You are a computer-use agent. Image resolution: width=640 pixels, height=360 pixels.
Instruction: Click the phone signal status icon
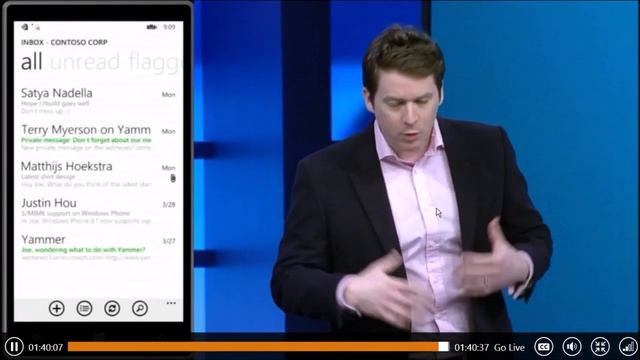[x=37, y=27]
